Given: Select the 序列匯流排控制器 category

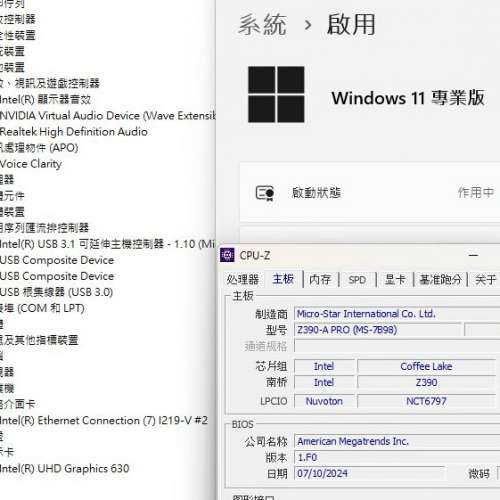Looking at the screenshot, I should (x=45, y=228).
